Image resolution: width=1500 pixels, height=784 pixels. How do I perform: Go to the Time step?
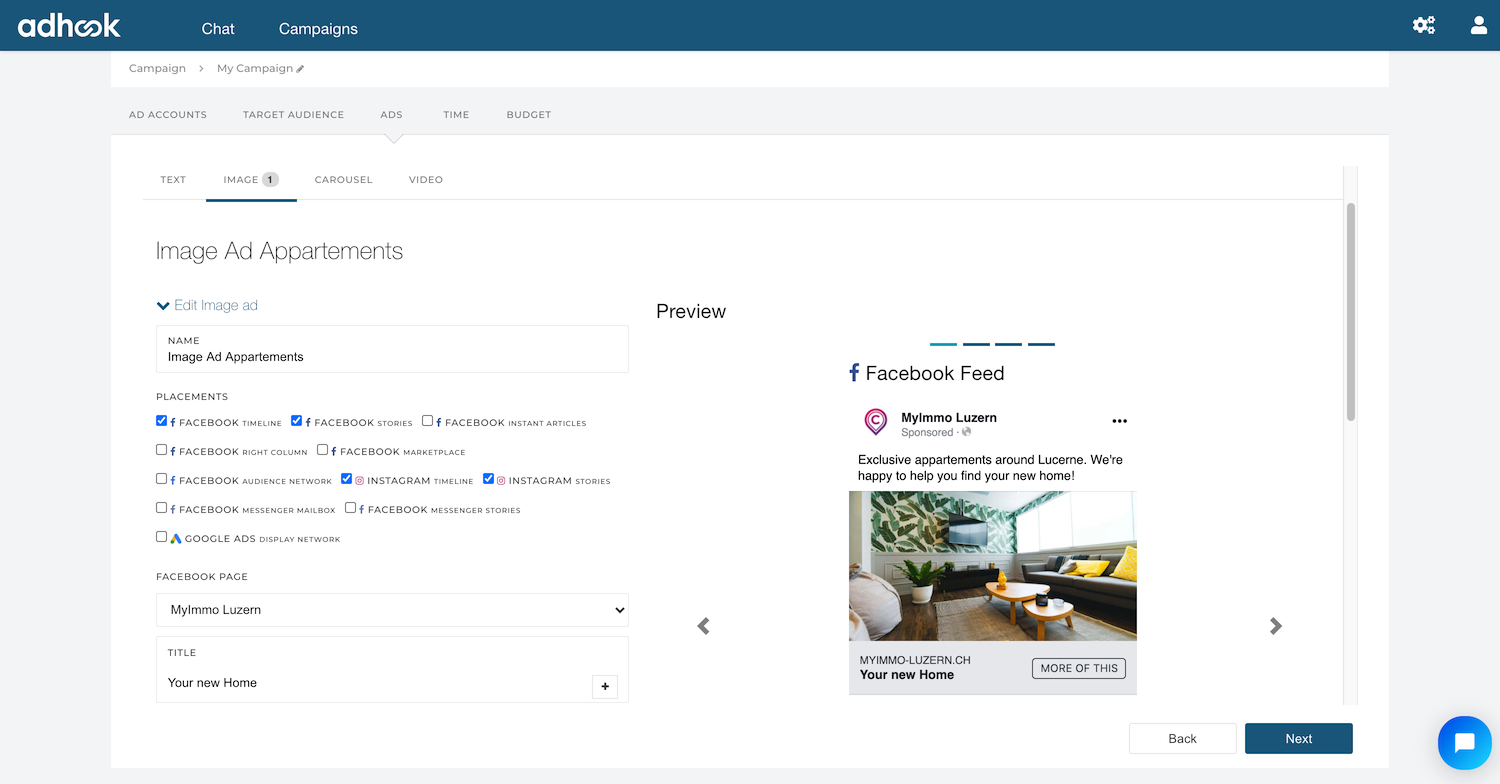coord(456,115)
